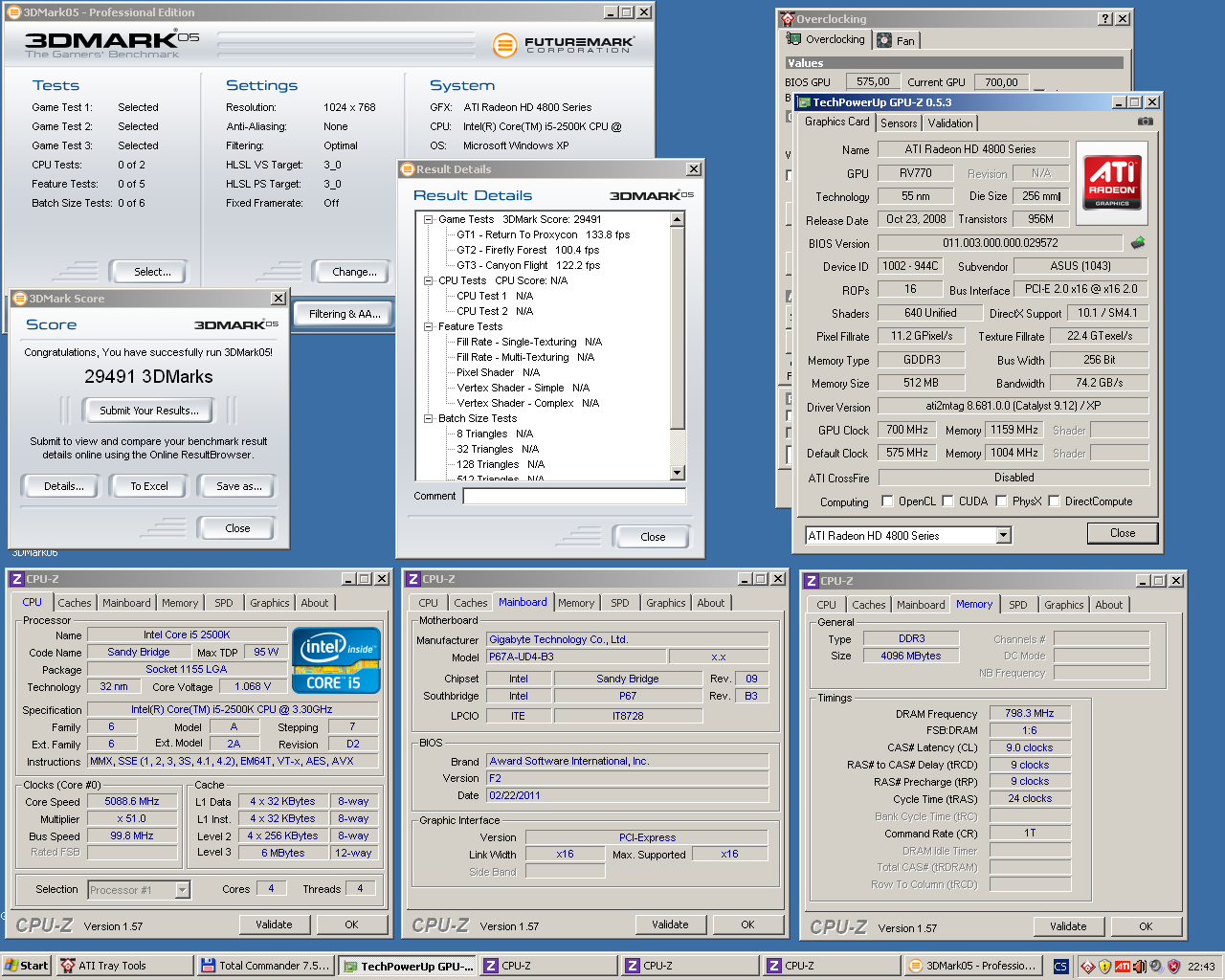1225x980 pixels.
Task: Enable the DirectCompute checkbox
Action: tap(1054, 501)
